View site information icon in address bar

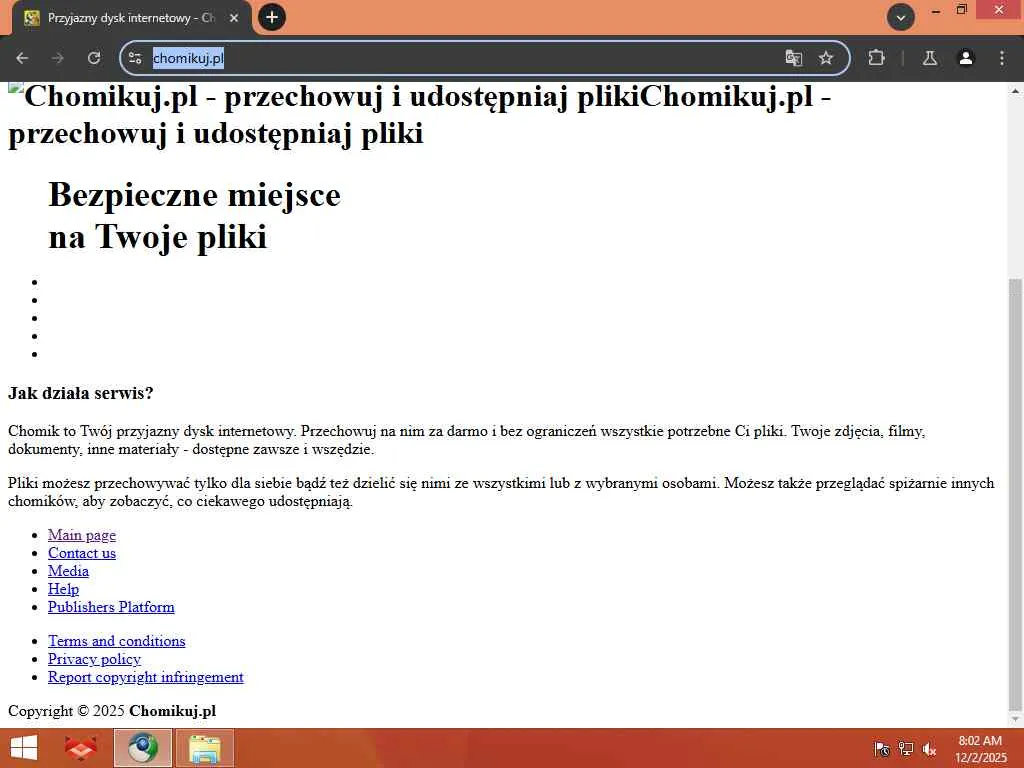[135, 58]
